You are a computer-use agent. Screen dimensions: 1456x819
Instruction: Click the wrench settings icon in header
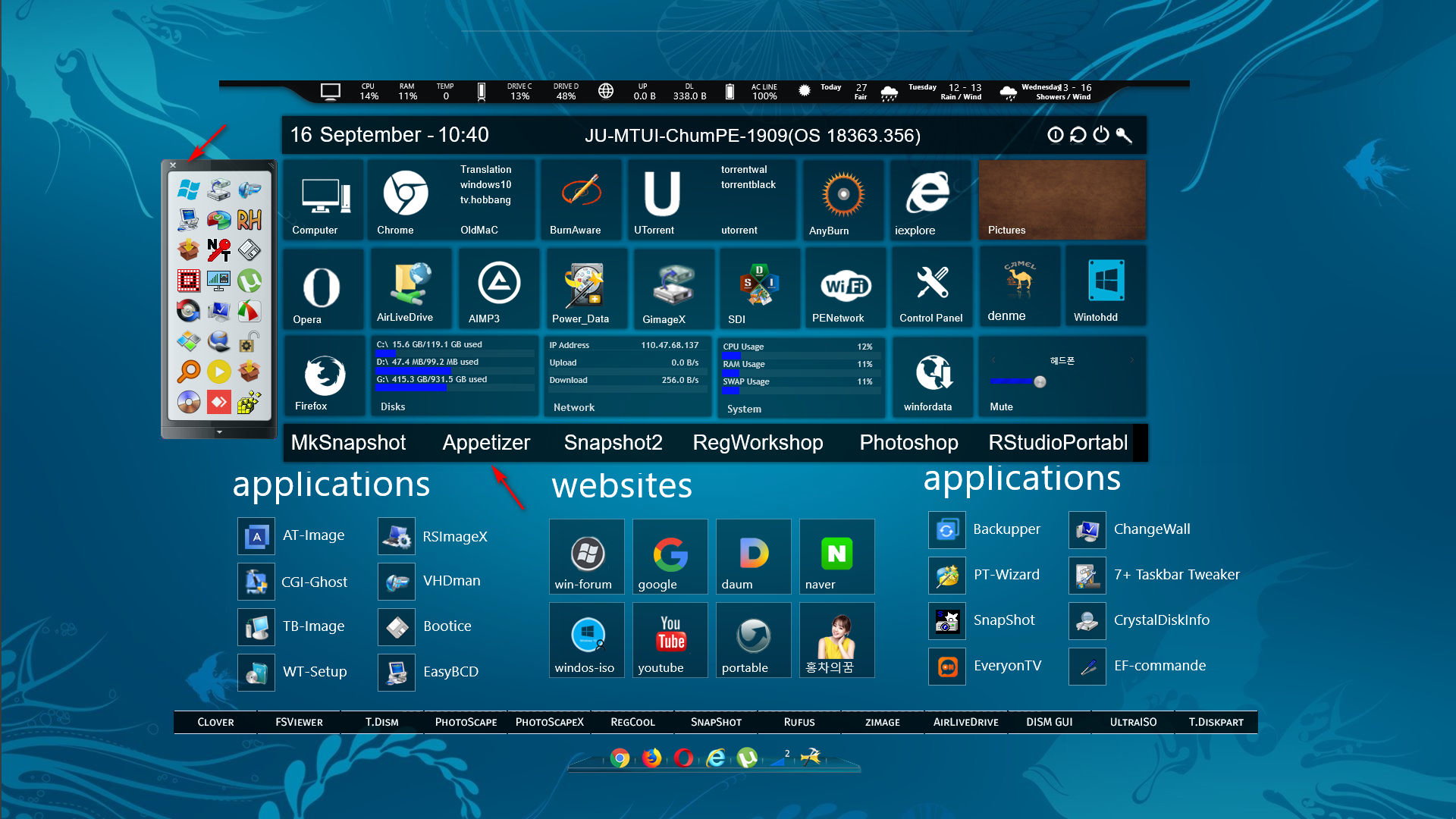pyautogui.click(x=1124, y=135)
